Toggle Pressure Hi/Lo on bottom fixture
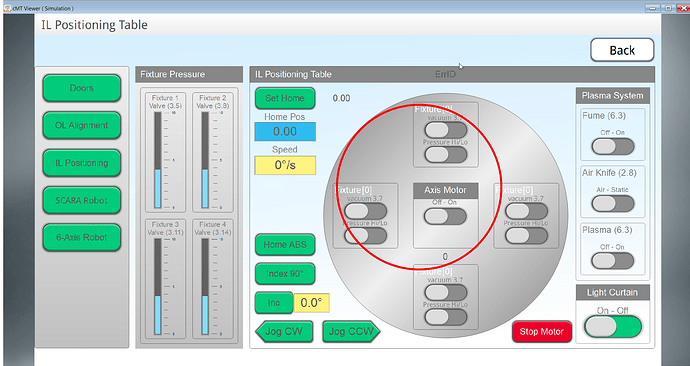This screenshot has height=366, width=690. click(445, 317)
